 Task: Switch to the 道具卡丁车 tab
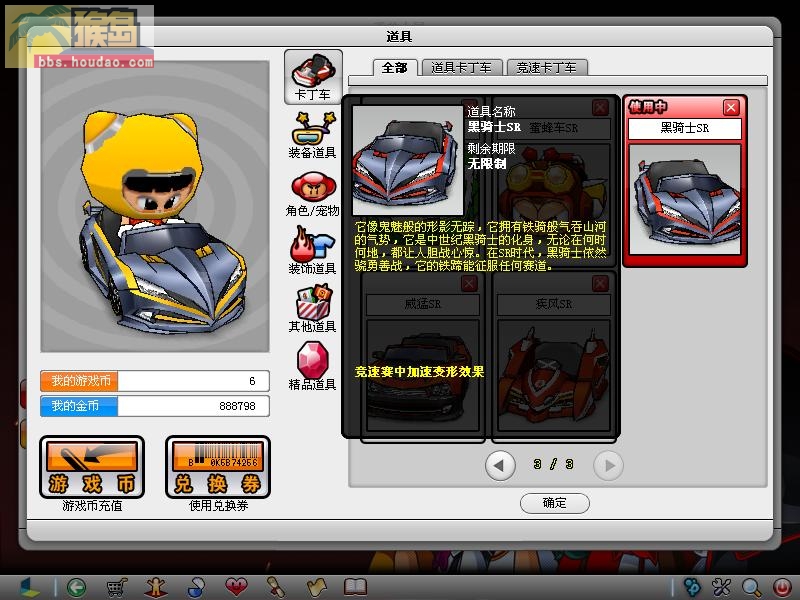(461, 68)
